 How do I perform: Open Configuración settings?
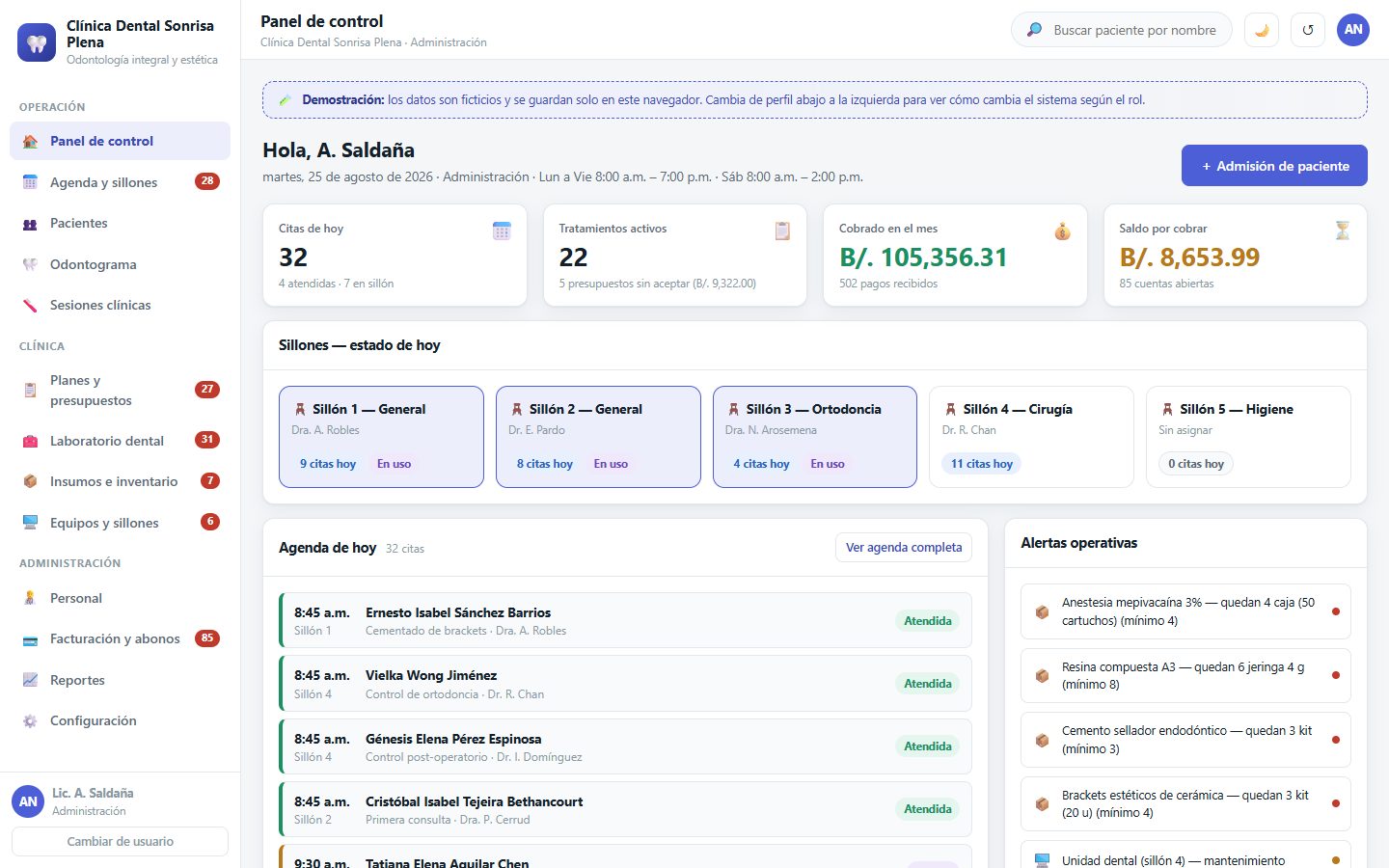(120, 720)
